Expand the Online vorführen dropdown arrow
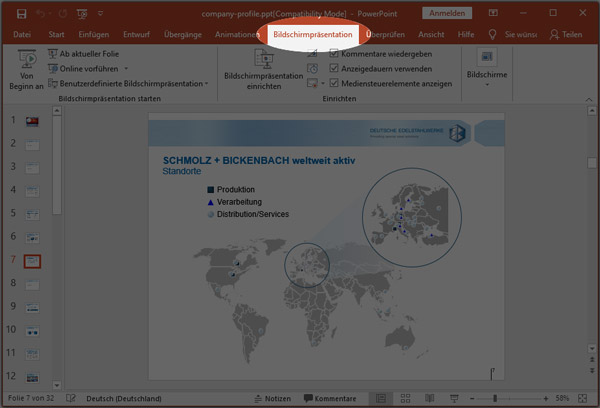The height and width of the screenshot is (408, 600). pos(126,69)
